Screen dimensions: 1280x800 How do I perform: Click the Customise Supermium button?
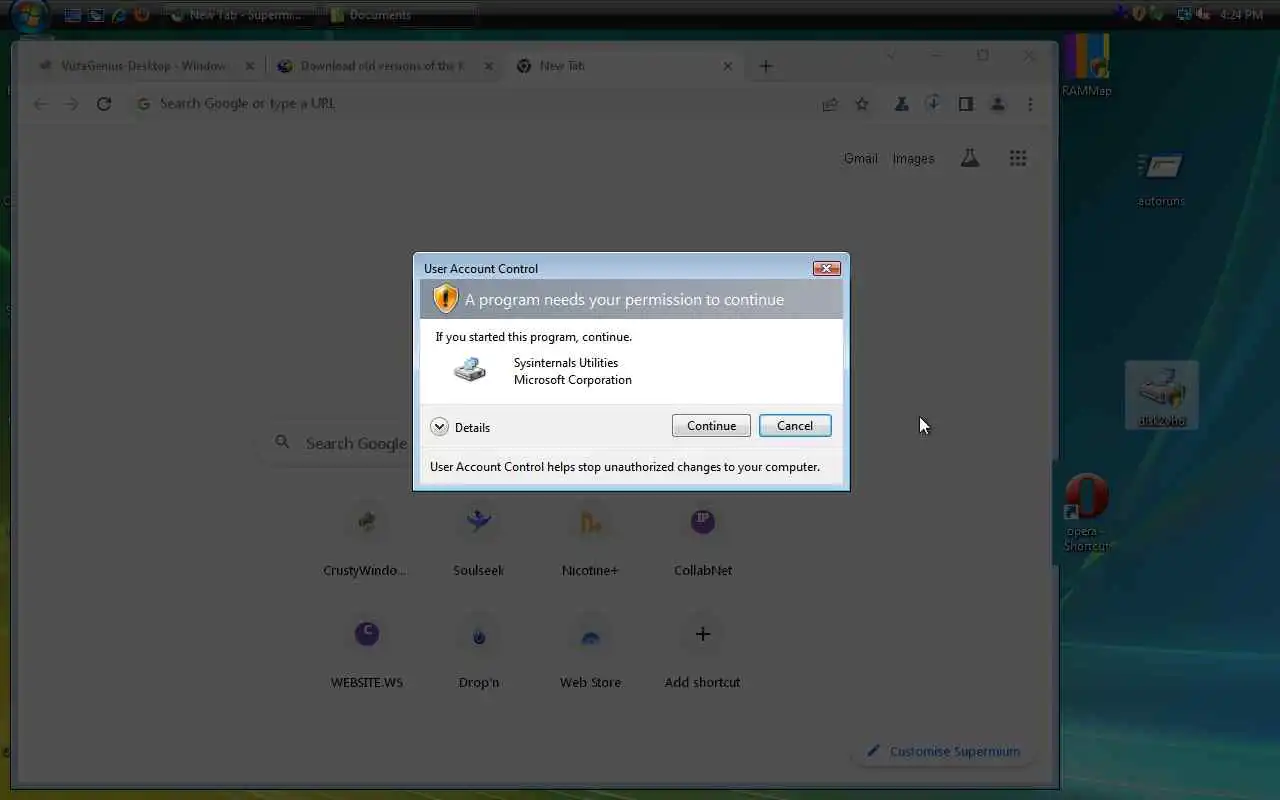click(943, 752)
